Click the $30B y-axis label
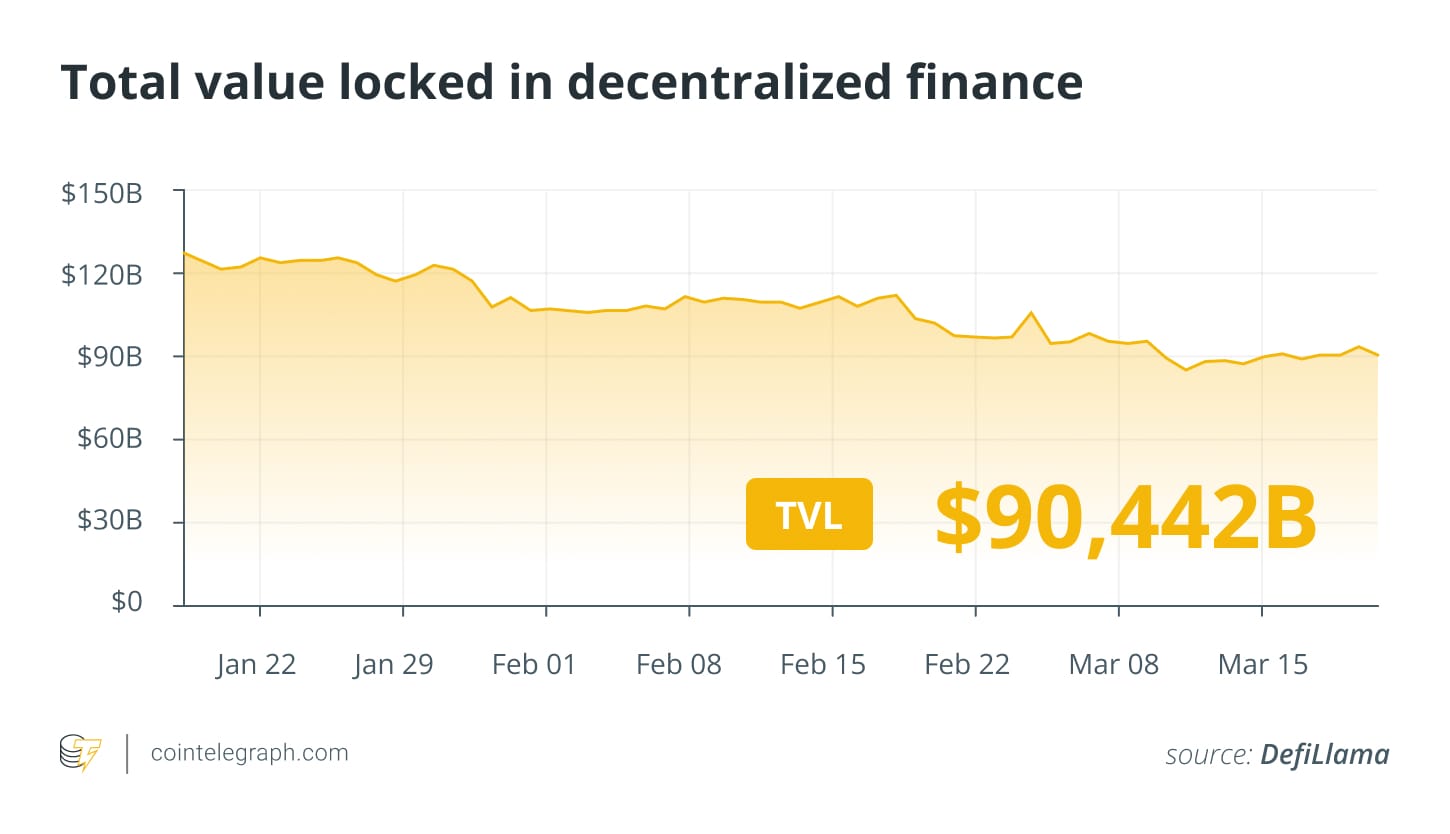The image size is (1450, 834). tap(109, 522)
